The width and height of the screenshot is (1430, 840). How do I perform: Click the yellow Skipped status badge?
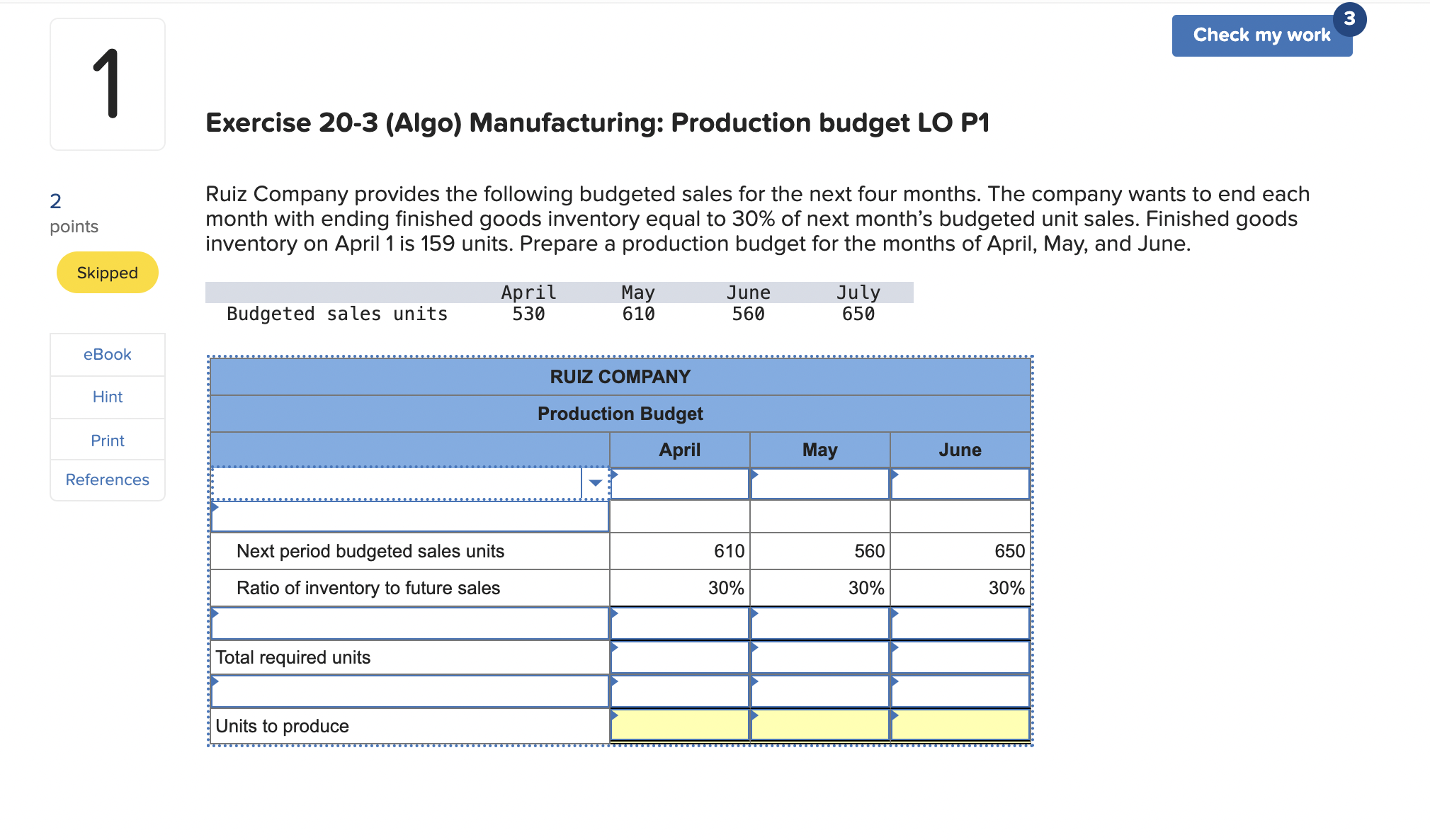[107, 272]
